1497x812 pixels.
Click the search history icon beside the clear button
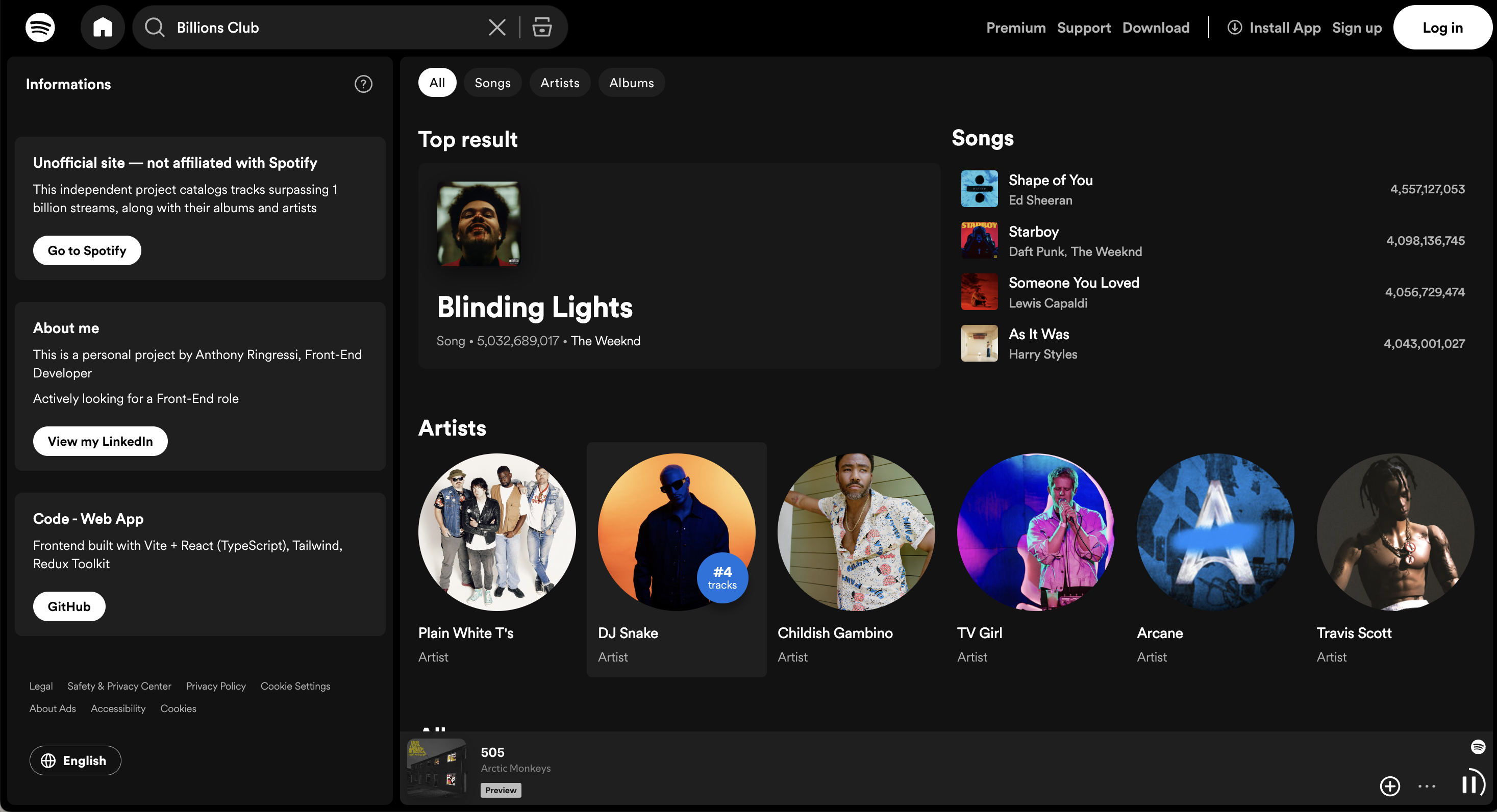[x=542, y=27]
